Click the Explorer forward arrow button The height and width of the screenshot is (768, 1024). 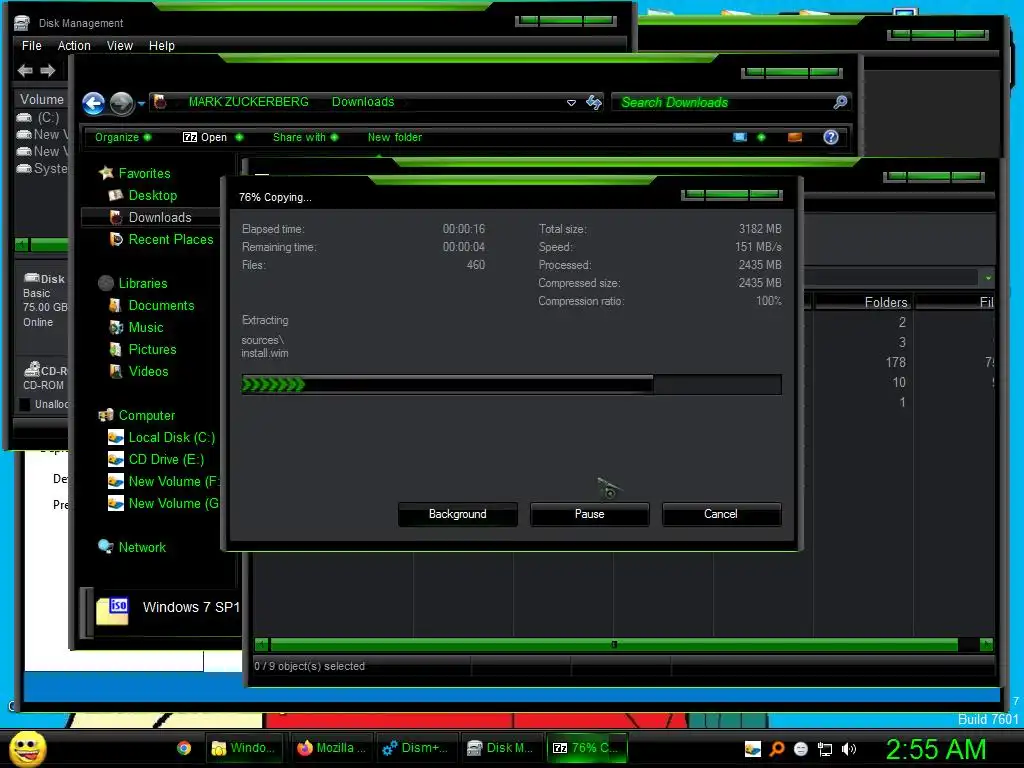tap(121, 103)
